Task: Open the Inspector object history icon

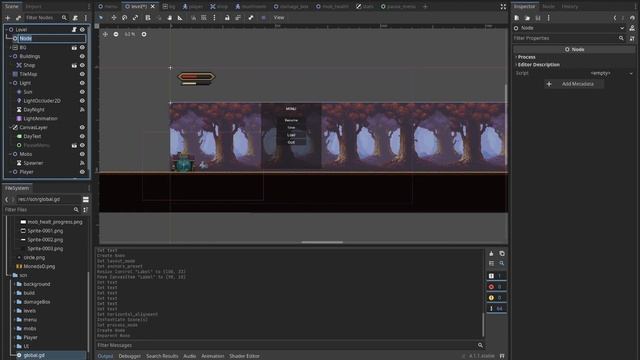Action: pos(632,18)
